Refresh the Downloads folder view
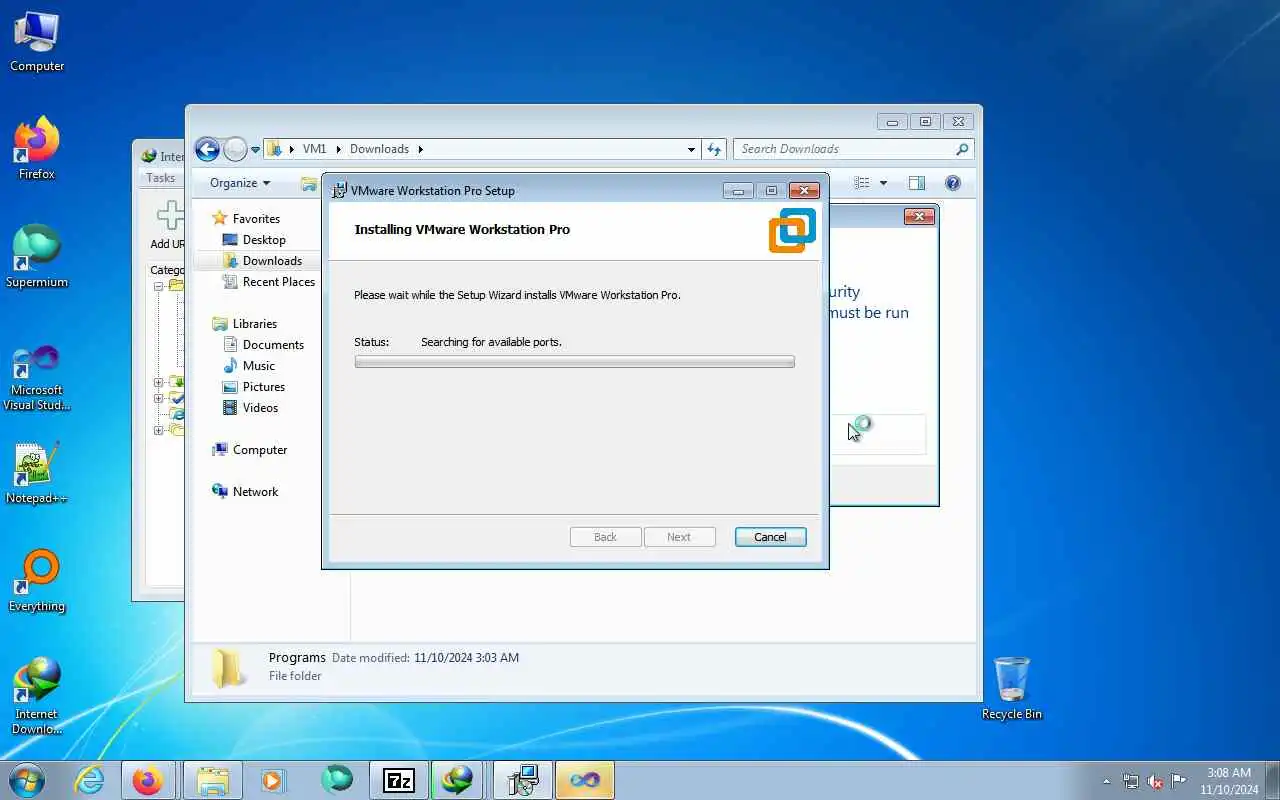Image resolution: width=1280 pixels, height=800 pixels. tap(714, 149)
